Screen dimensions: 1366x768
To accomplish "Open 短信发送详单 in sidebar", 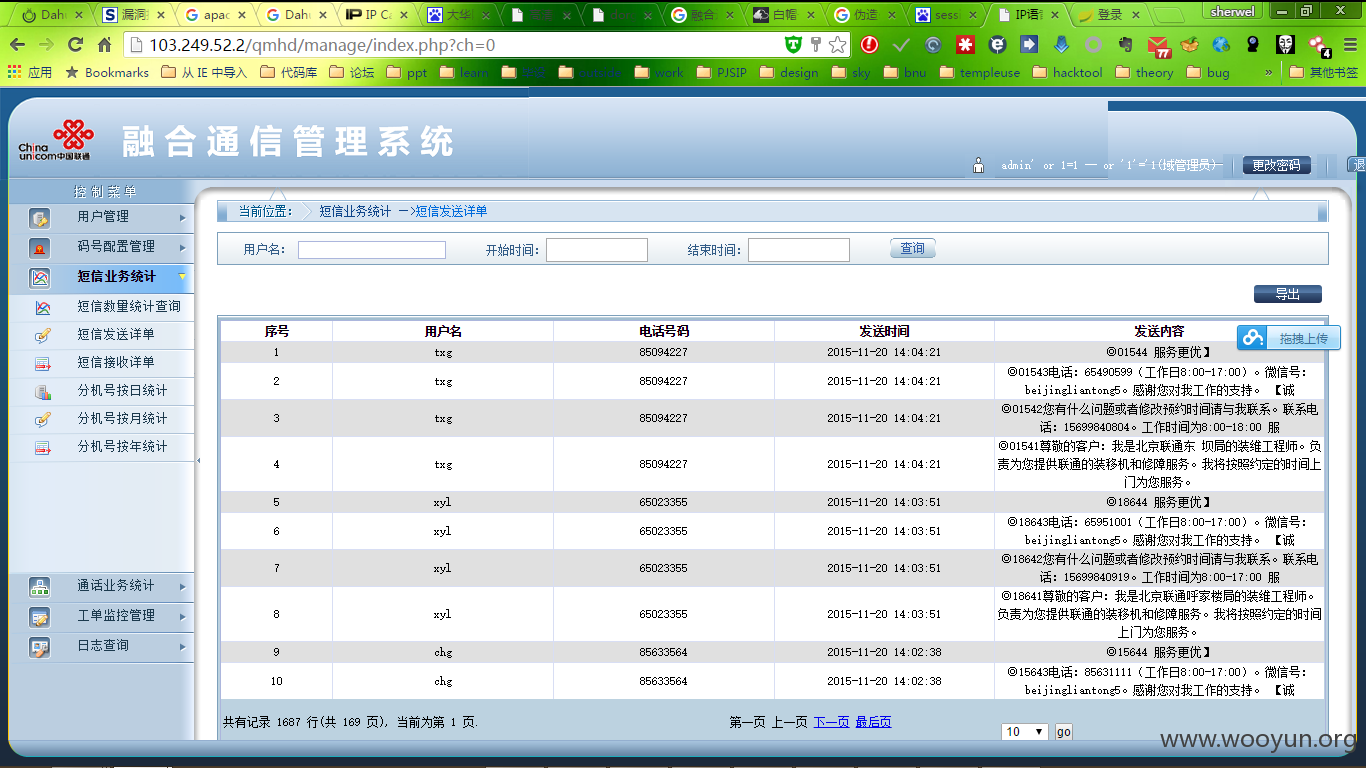I will [116, 335].
